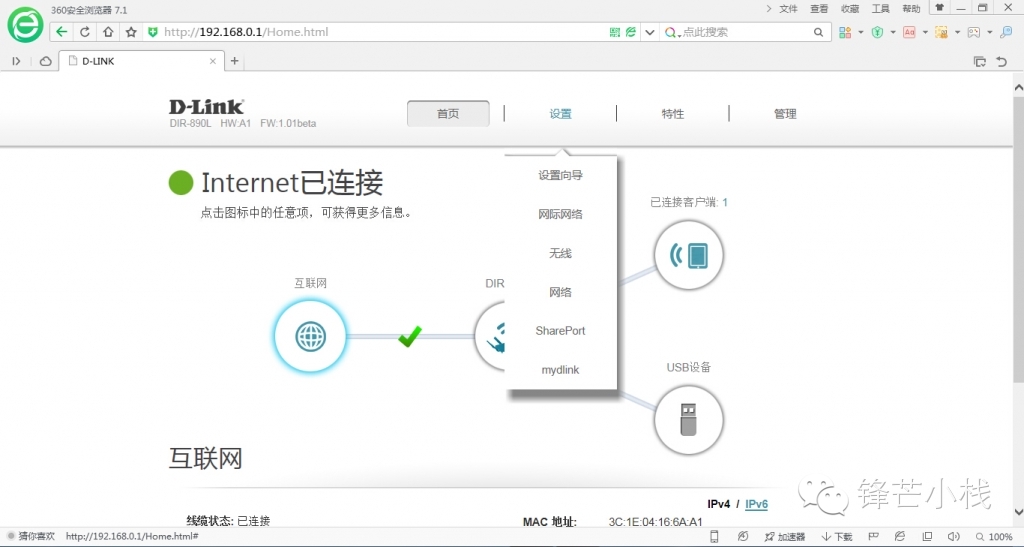Click the green online-banking shield icon
Screen dimensions: 1024x547
click(878, 32)
